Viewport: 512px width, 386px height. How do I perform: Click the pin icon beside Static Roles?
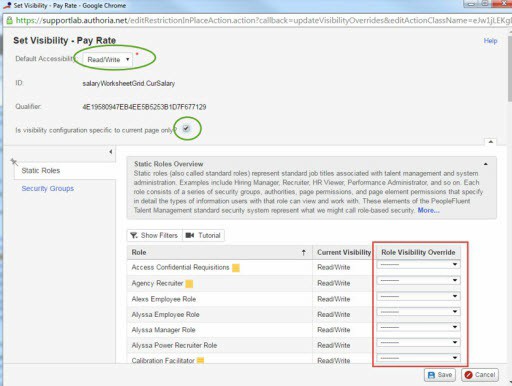[x=14, y=162]
